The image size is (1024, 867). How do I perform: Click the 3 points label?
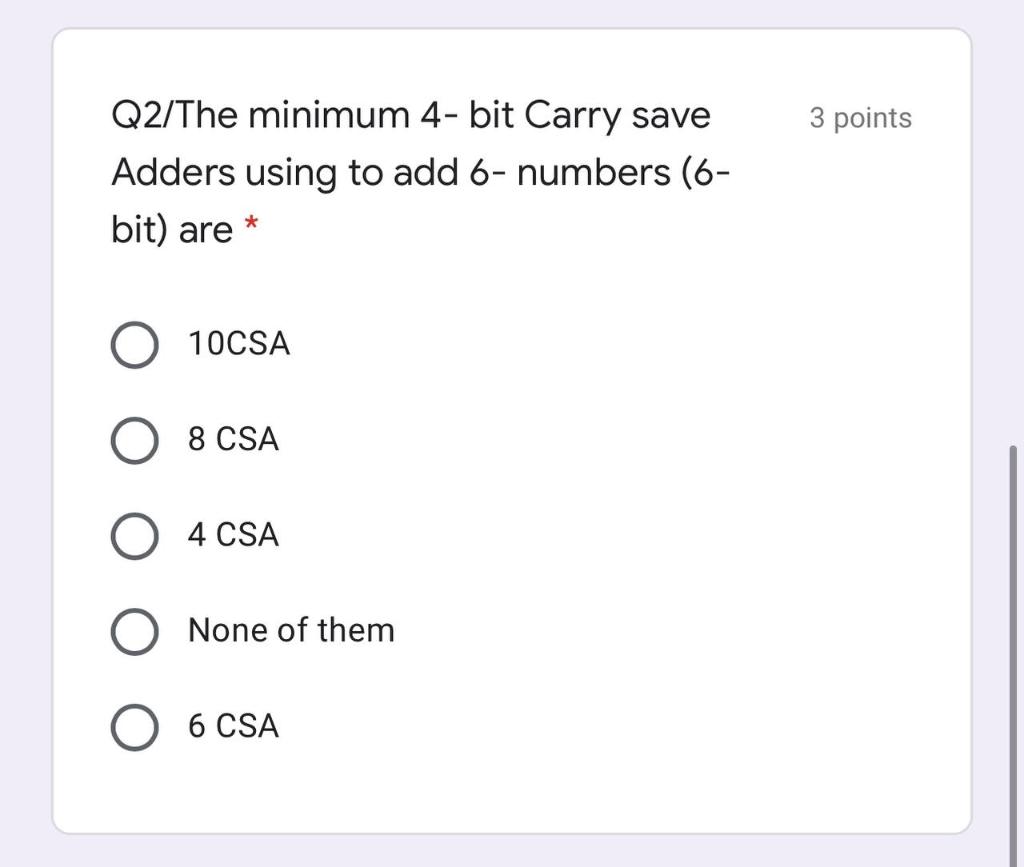pyautogui.click(x=861, y=118)
